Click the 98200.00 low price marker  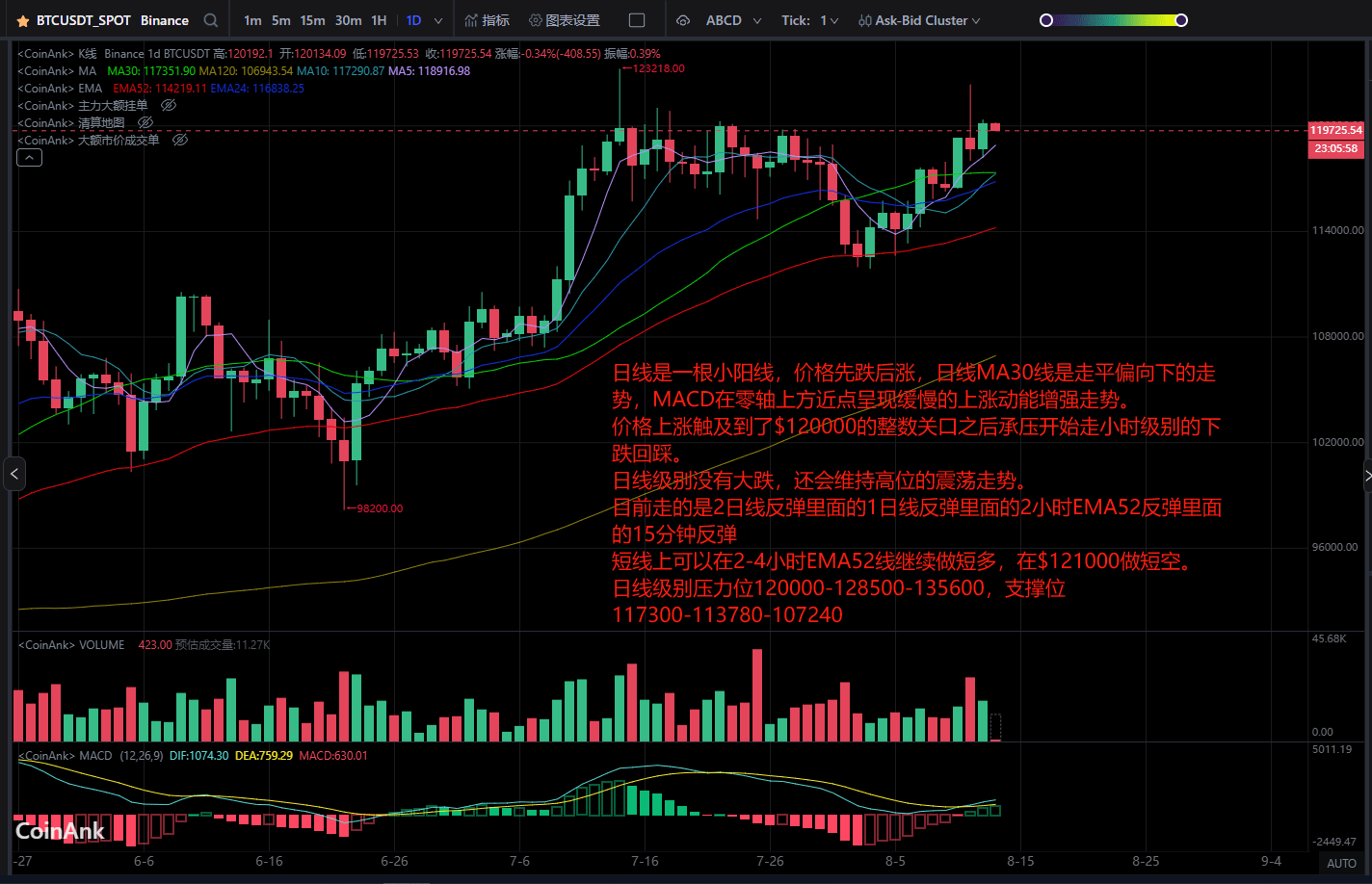pos(380,508)
